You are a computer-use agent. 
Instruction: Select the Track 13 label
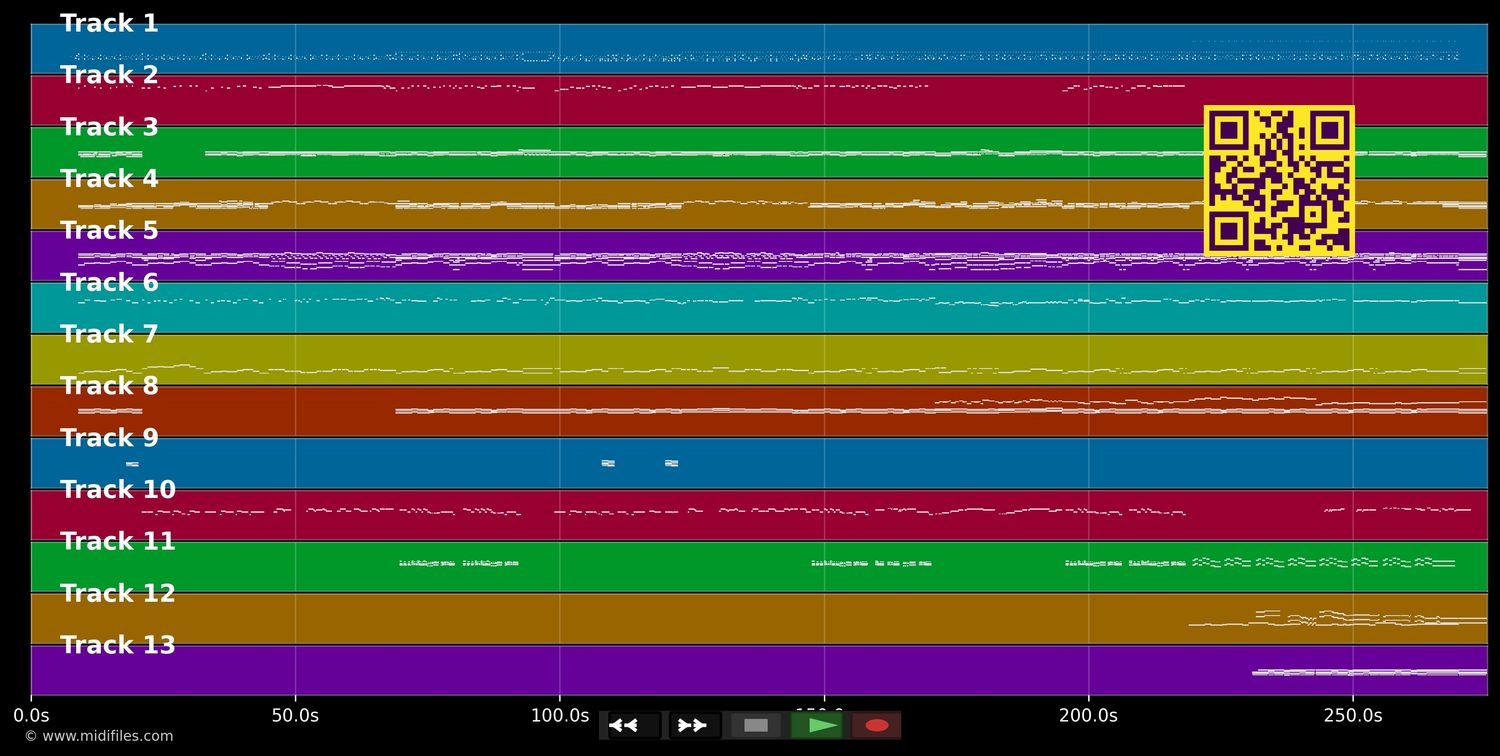(118, 646)
